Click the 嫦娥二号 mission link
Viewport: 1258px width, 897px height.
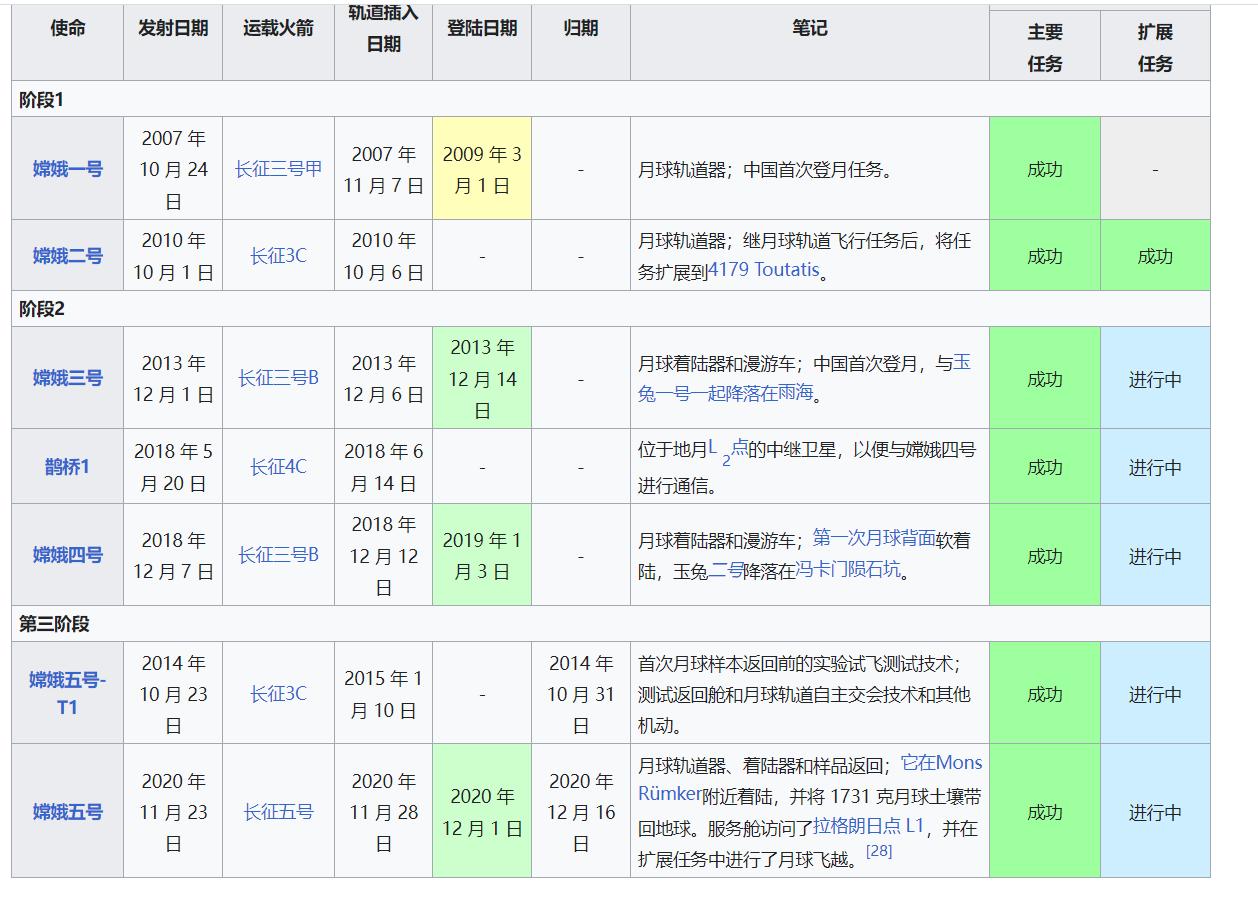[x=67, y=256]
